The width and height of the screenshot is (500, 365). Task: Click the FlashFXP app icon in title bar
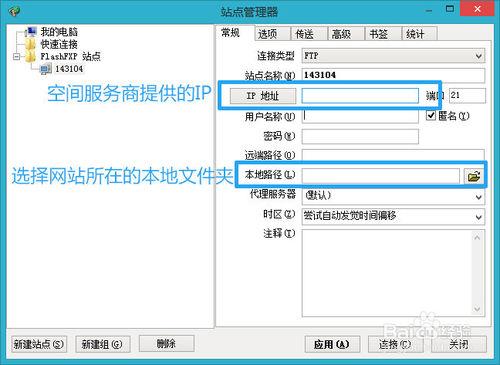pyautogui.click(x=14, y=12)
